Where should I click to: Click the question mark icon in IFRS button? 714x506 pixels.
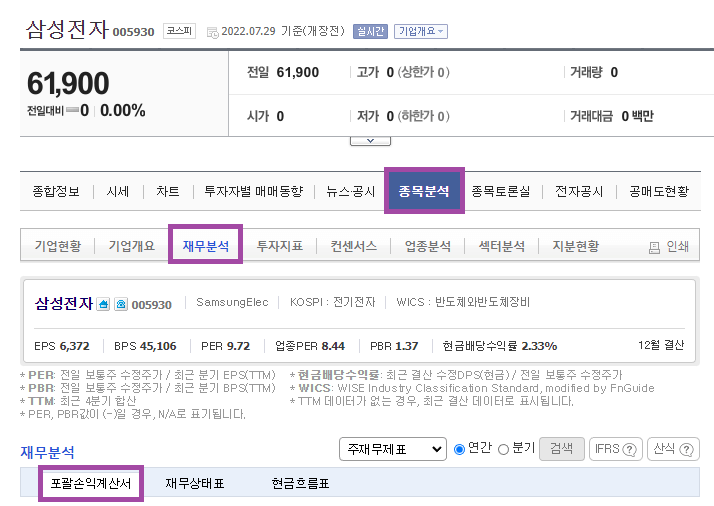pos(629,450)
